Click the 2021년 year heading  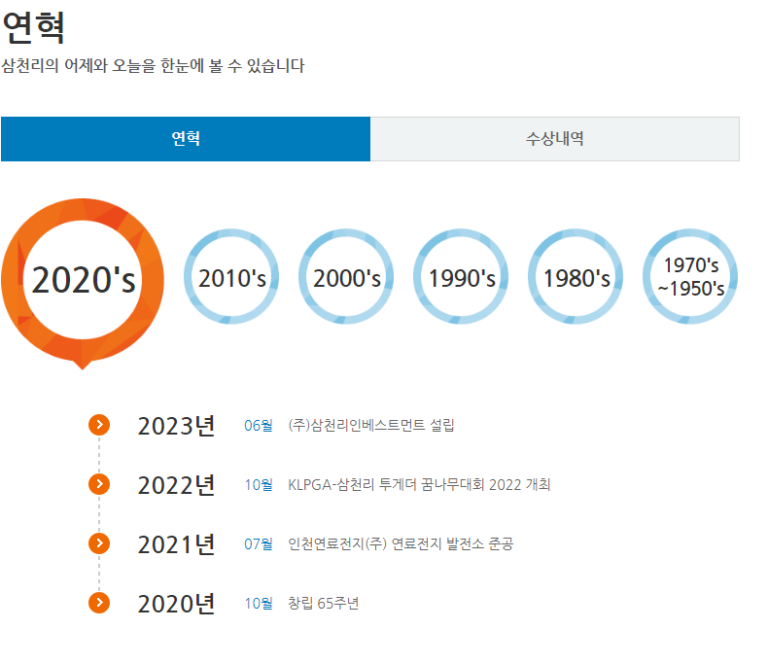pyautogui.click(x=176, y=544)
